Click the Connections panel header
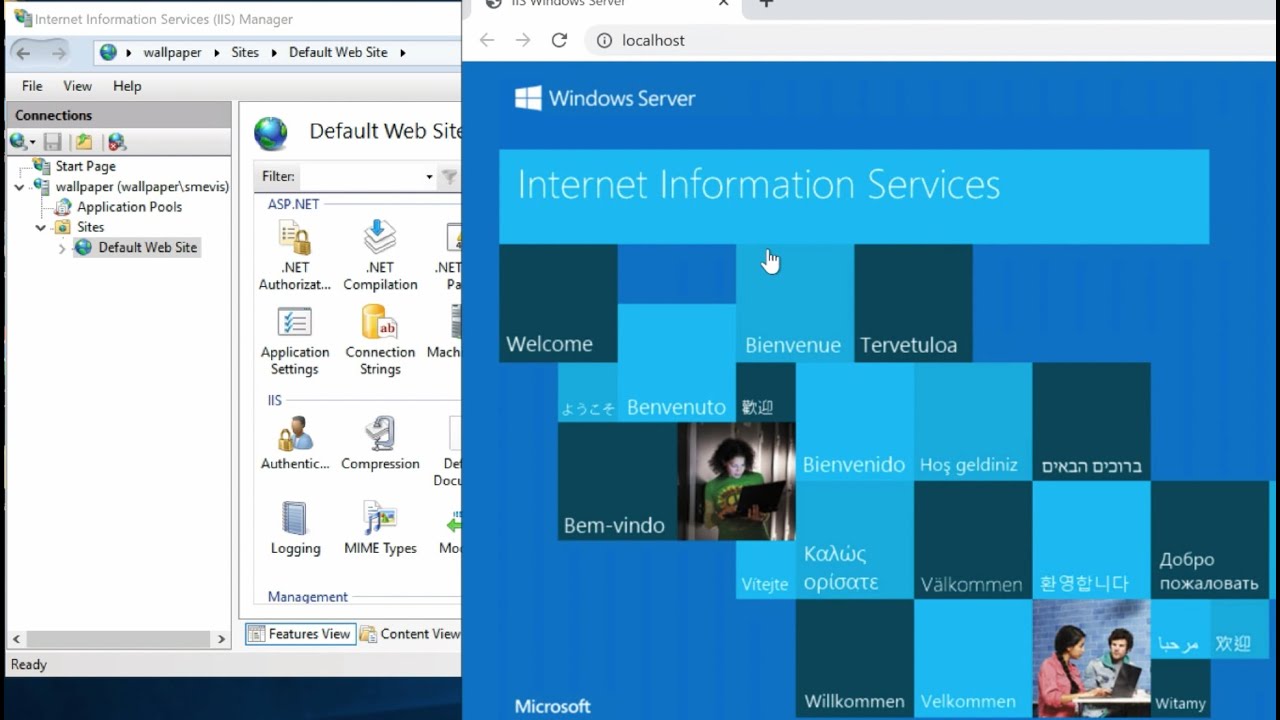 [119, 115]
